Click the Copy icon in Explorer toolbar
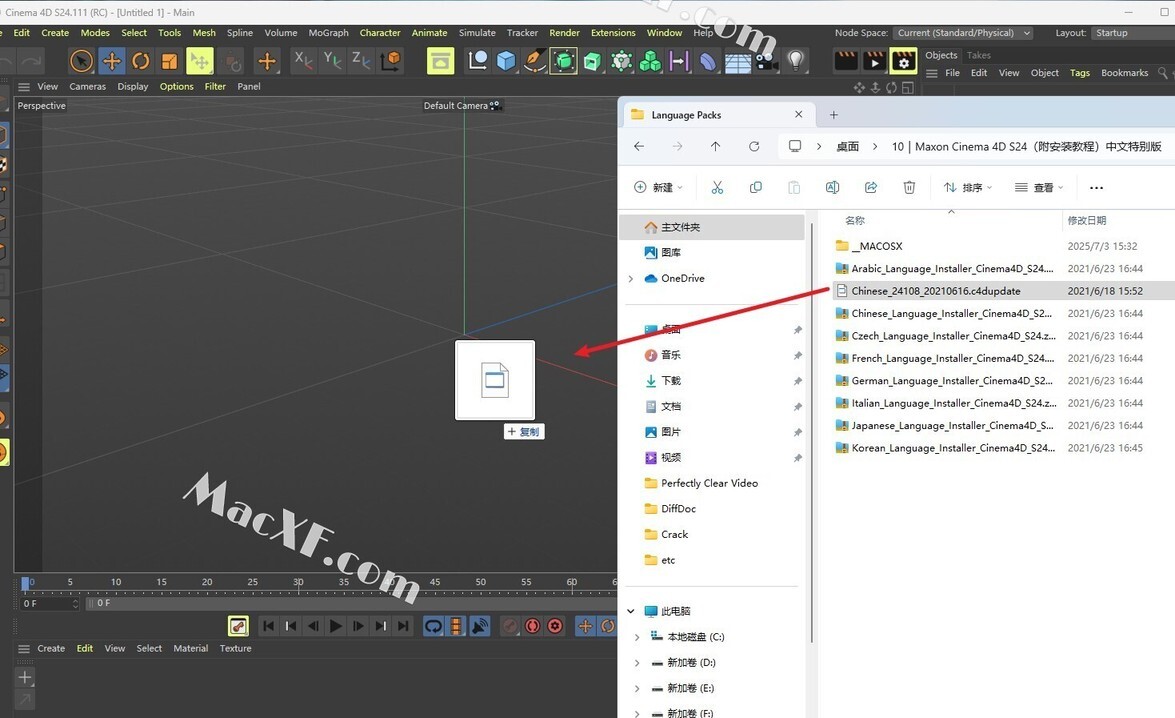The height and width of the screenshot is (718, 1175). click(x=755, y=187)
